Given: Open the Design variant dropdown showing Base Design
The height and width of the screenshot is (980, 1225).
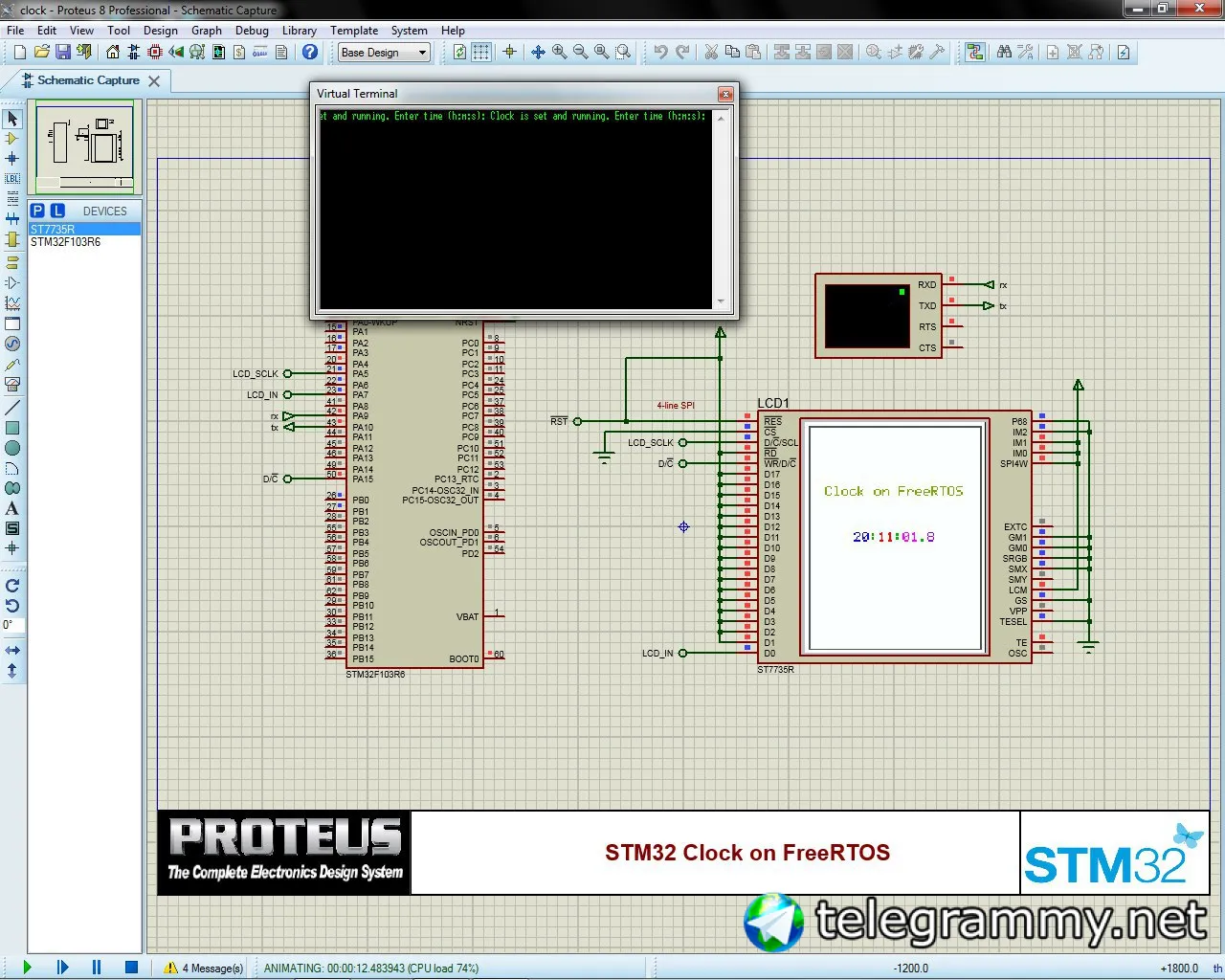Looking at the screenshot, I should point(385,53).
